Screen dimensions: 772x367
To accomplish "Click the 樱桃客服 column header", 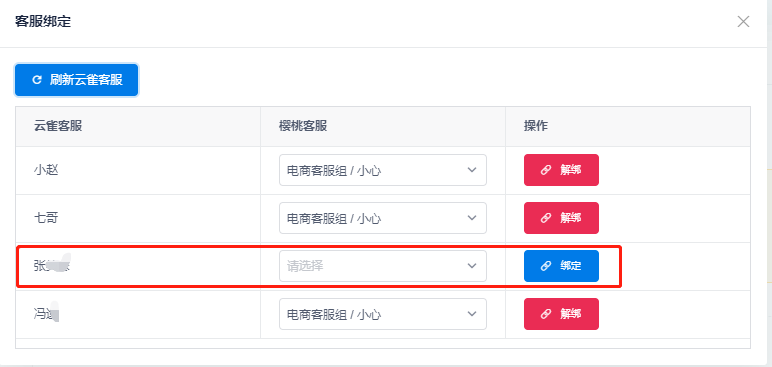I will 303,126.
